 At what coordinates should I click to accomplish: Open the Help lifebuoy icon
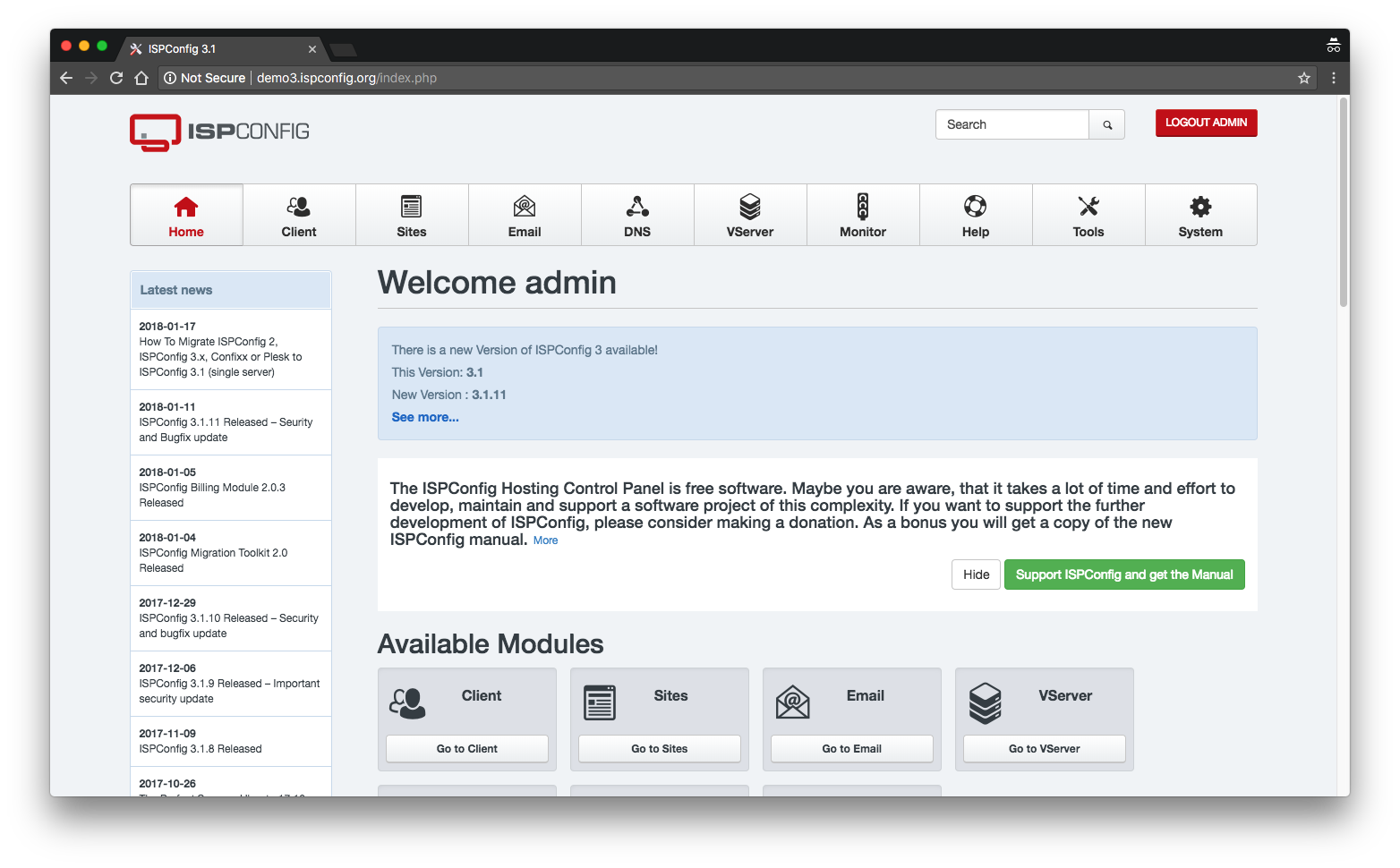pyautogui.click(x=975, y=207)
